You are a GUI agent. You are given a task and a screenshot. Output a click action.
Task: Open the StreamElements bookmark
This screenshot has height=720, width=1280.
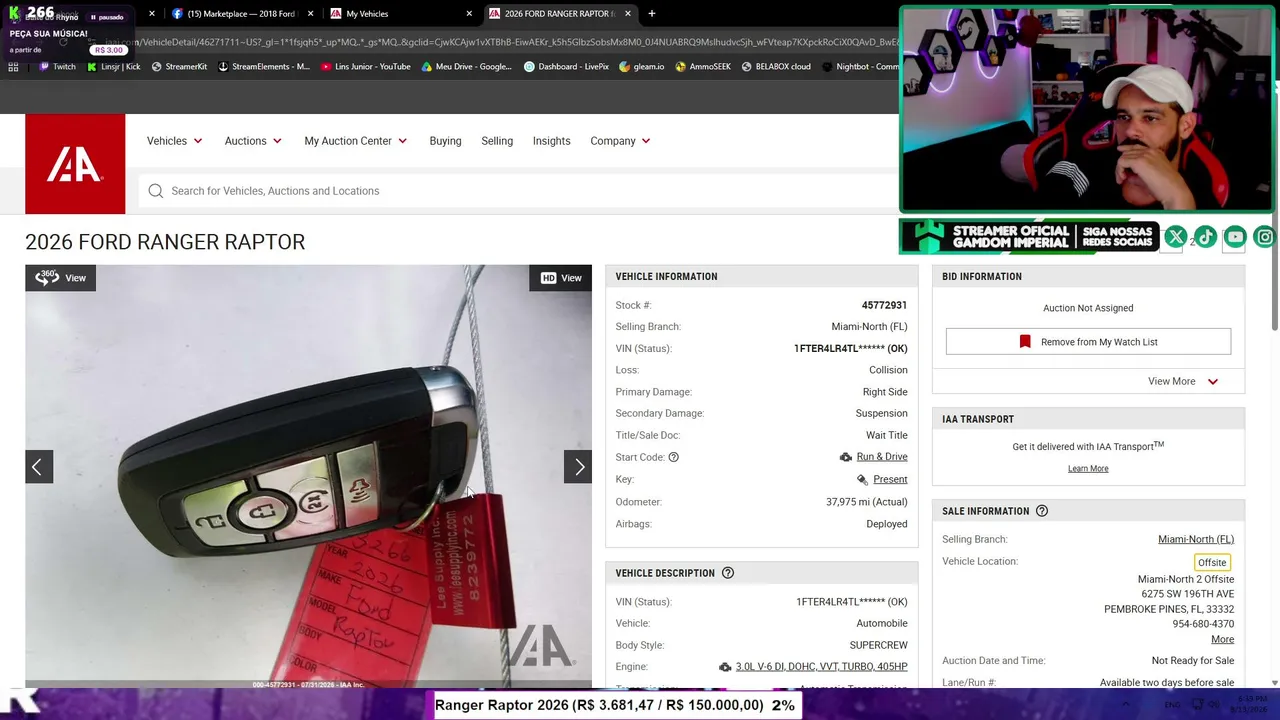pos(264,67)
